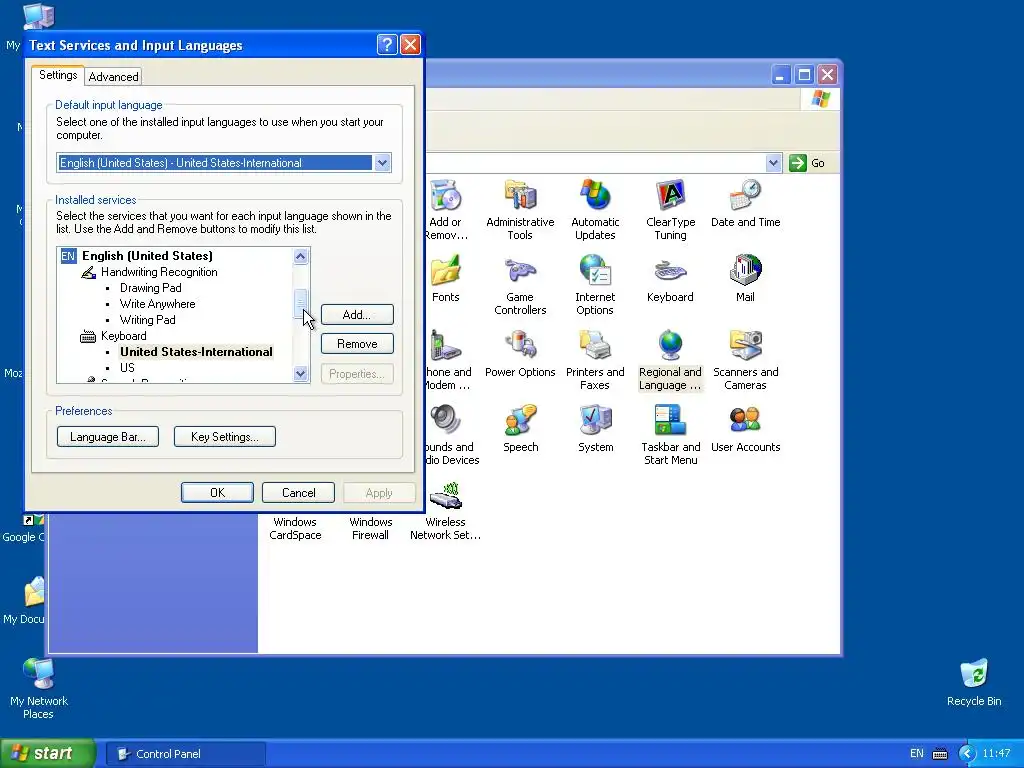This screenshot has height=768, width=1024.
Task: Click the installed services scrollbar thumb
Action: pyautogui.click(x=300, y=304)
